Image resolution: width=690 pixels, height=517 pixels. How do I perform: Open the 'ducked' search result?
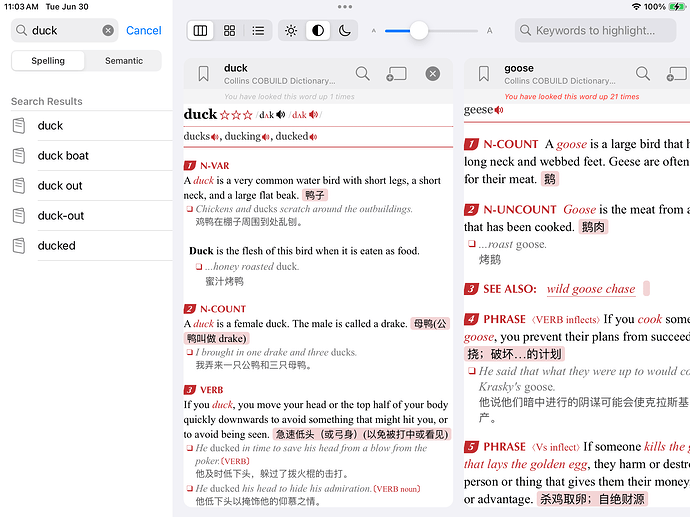coord(92,246)
